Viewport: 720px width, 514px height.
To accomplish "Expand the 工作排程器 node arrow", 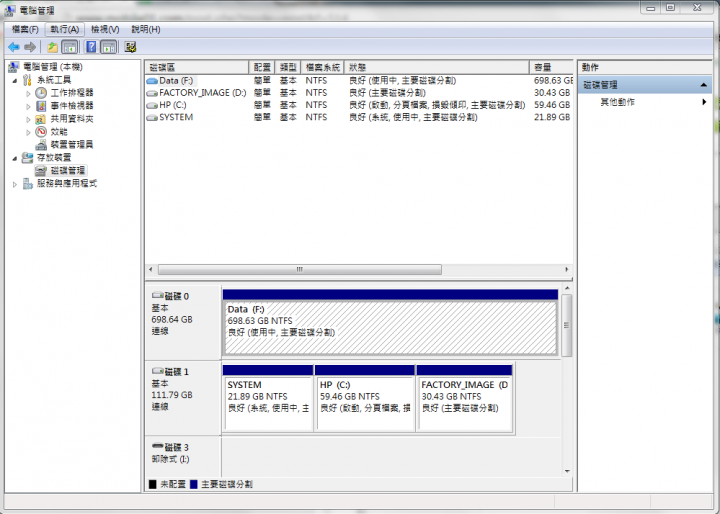I will [x=28, y=94].
